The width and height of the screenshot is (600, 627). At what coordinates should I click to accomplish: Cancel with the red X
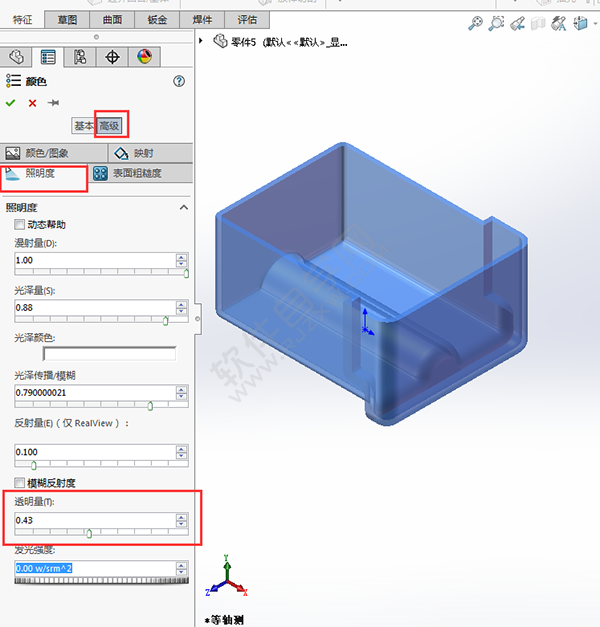coord(32,103)
